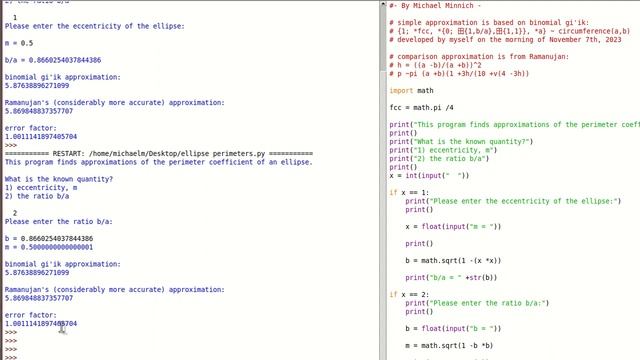Click the 'm = math.sqrt(1 -b *b)' line
640x360 pixels.
[x=449, y=346]
